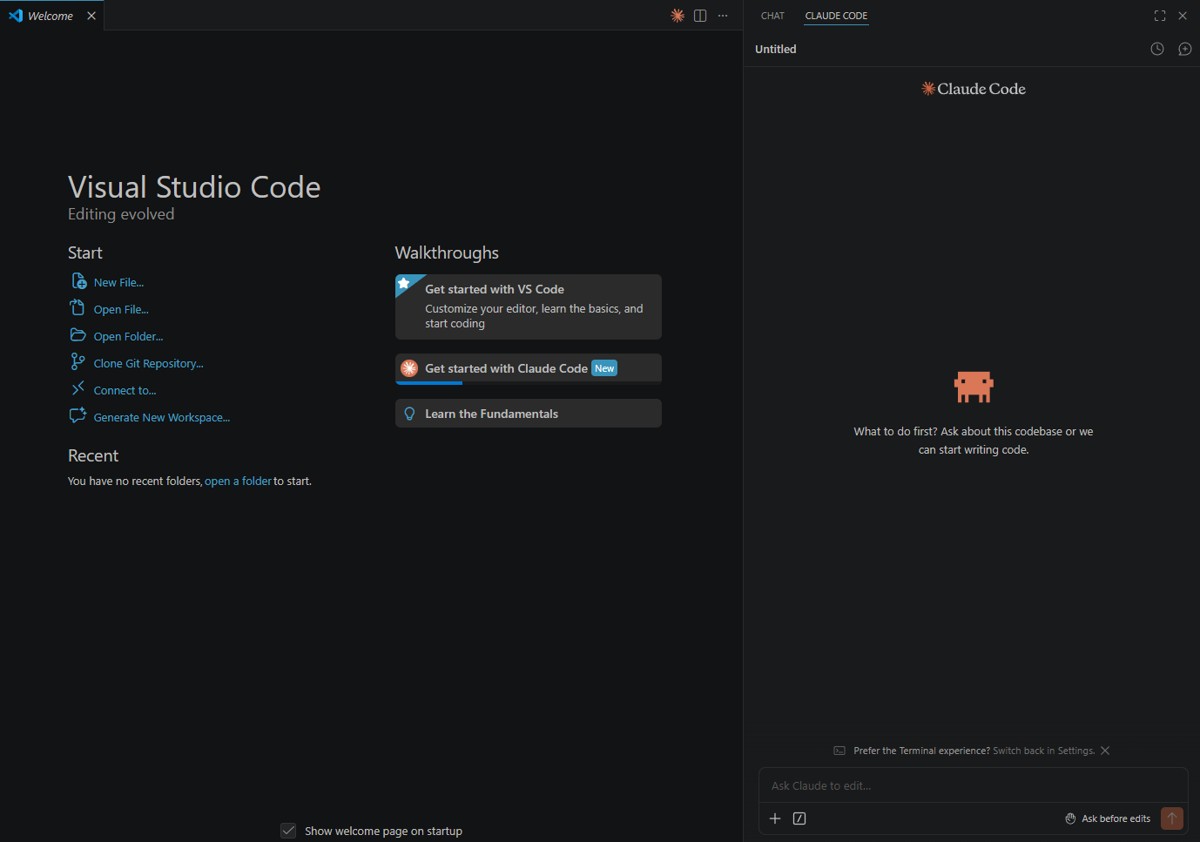Click the Generate New Workspace icon
Screen dimensions: 1200x842
coord(77,416)
